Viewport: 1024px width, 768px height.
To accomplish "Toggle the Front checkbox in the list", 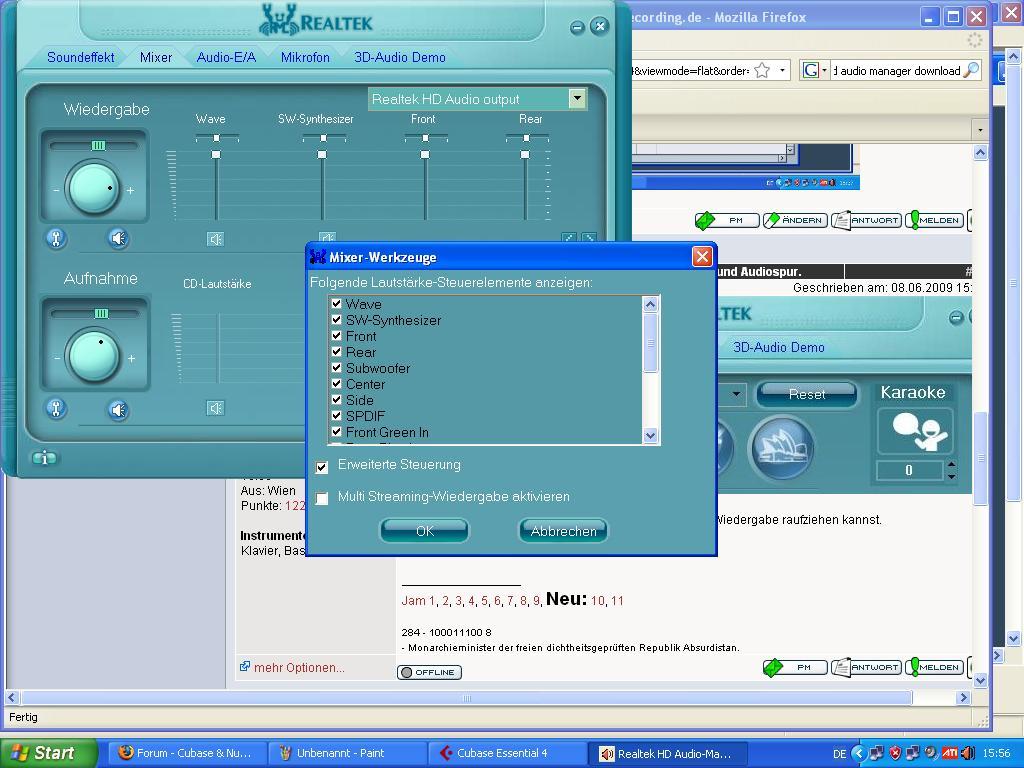I will [336, 336].
